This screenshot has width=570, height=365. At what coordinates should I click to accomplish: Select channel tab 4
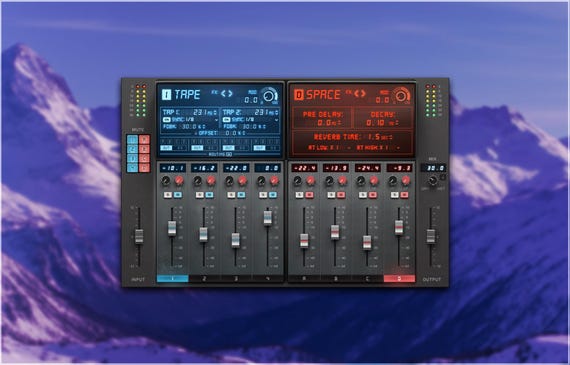pos(268,278)
